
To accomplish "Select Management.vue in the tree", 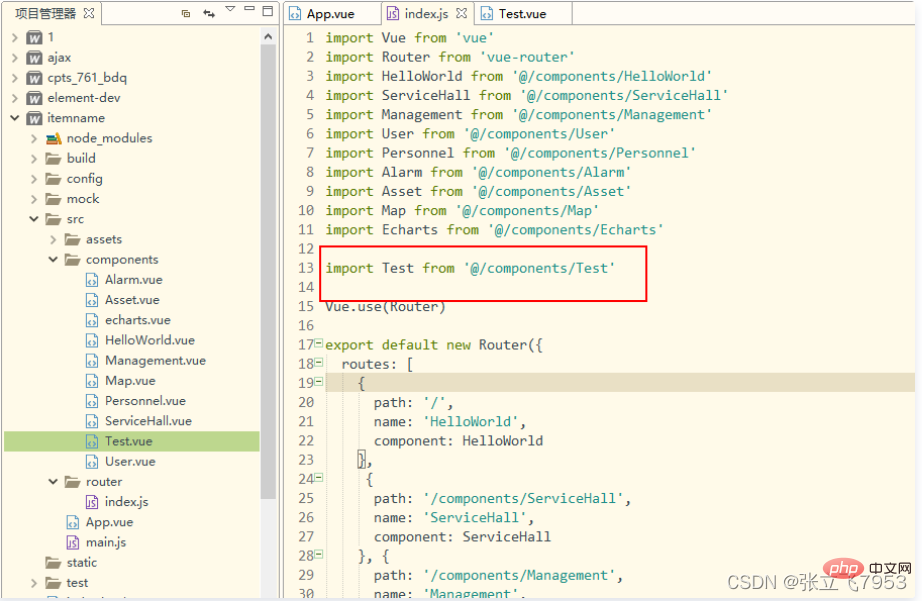I will pos(155,360).
